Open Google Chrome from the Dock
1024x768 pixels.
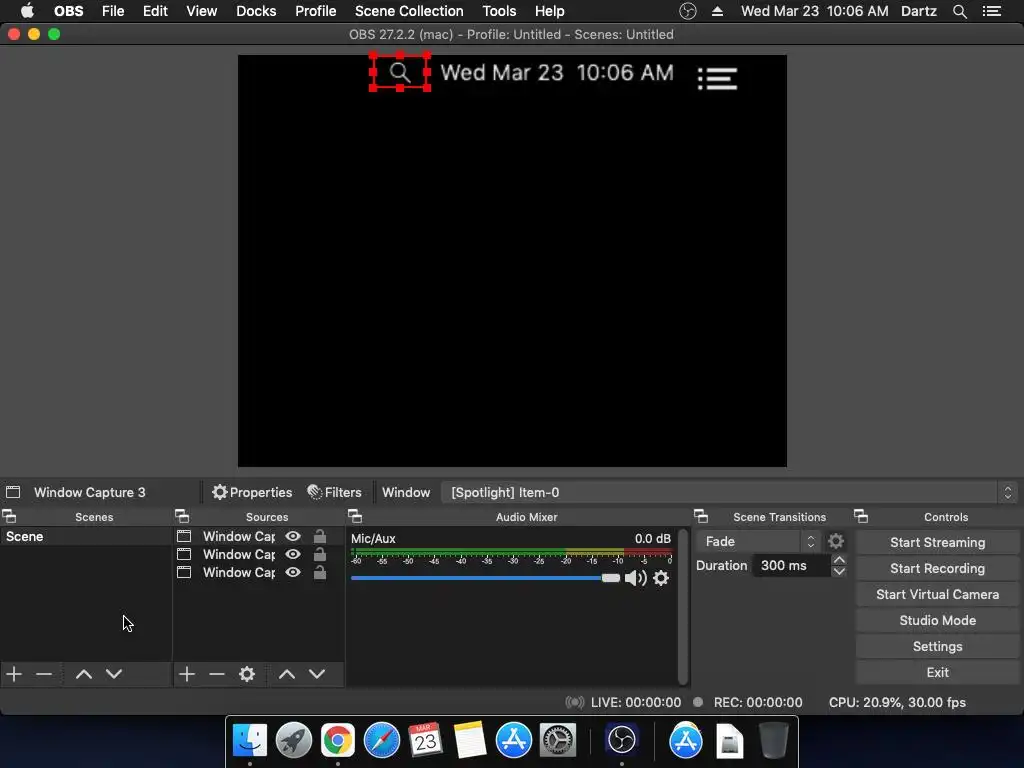pyautogui.click(x=338, y=741)
